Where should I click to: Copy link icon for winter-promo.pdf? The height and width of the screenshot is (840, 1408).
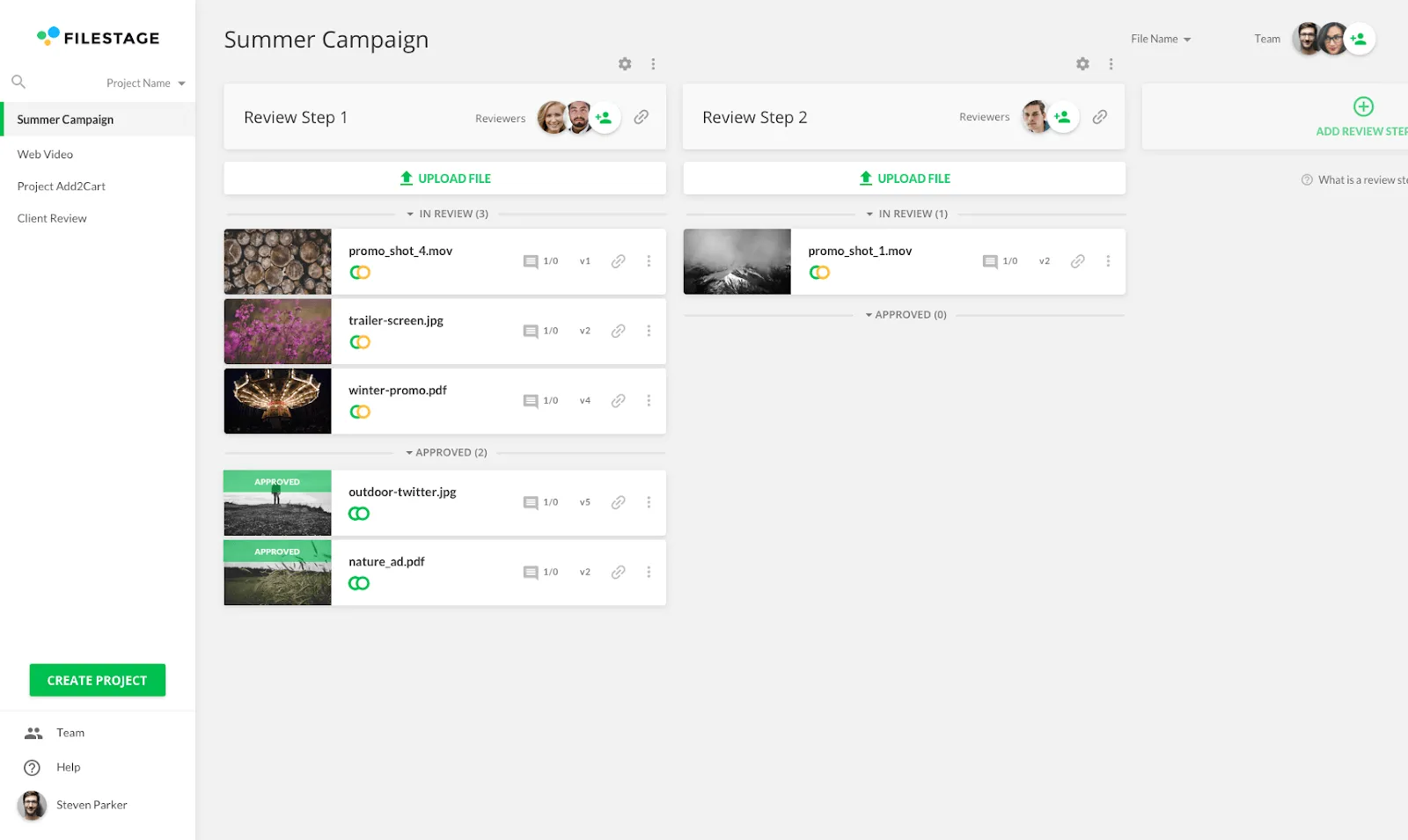click(619, 401)
